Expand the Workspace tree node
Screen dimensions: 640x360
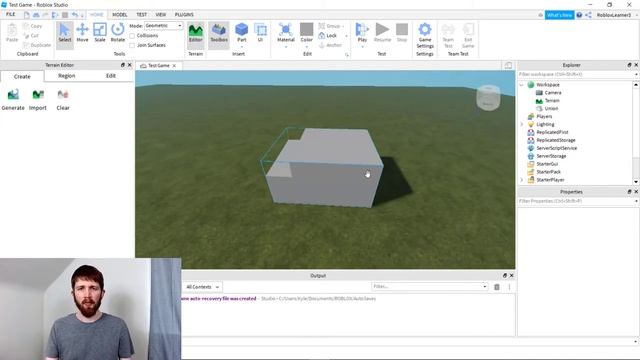(522, 85)
